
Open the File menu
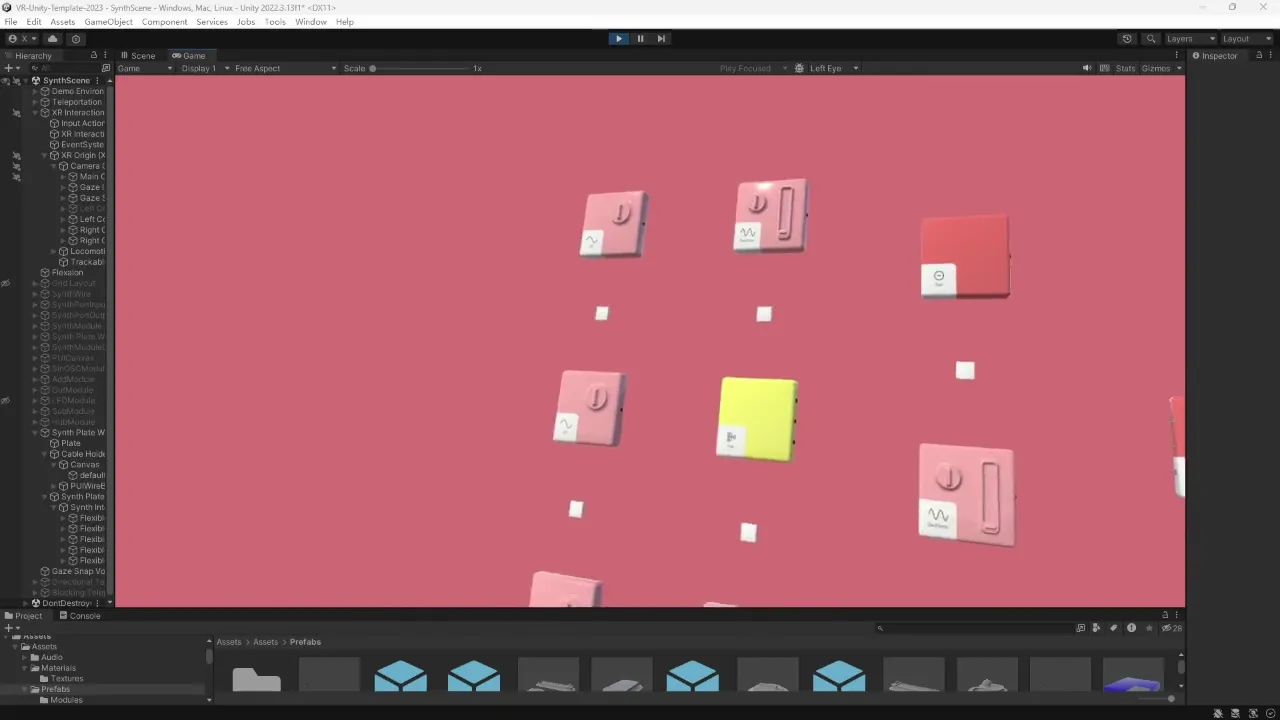point(11,22)
